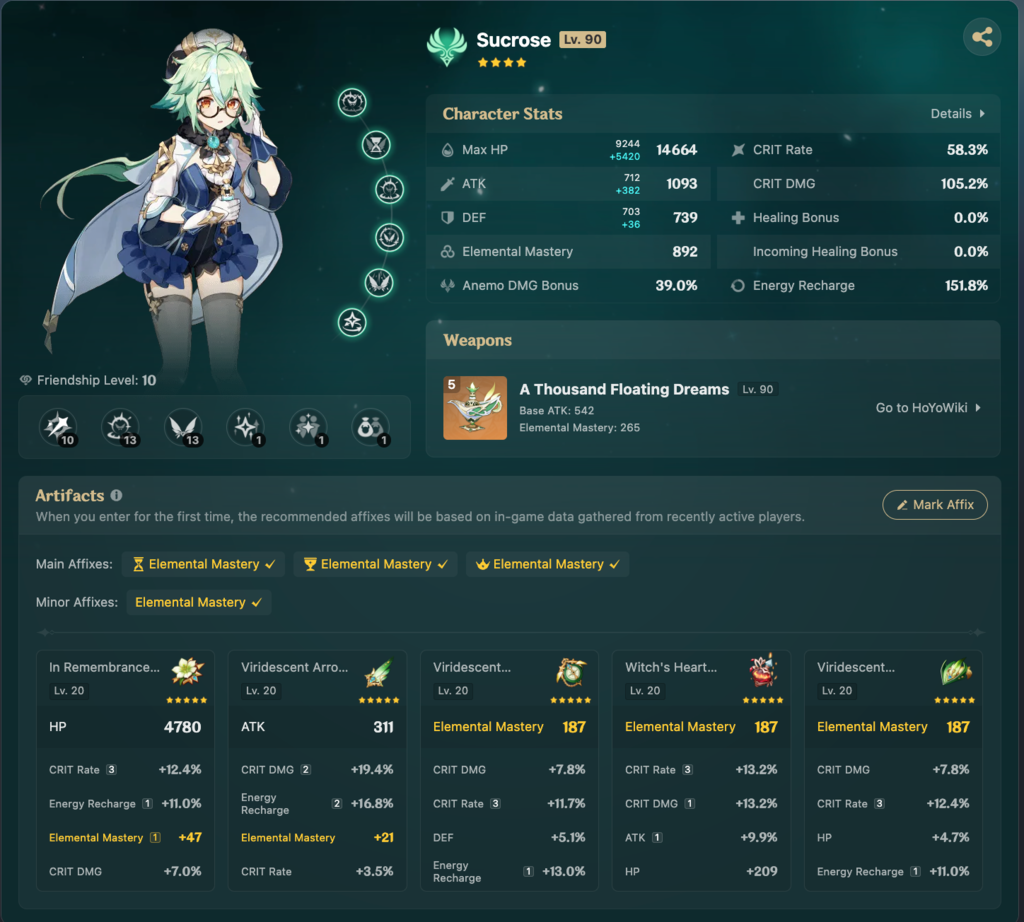This screenshot has width=1024, height=922.
Task: Click the In Remembrance artifact title
Action: (104, 667)
